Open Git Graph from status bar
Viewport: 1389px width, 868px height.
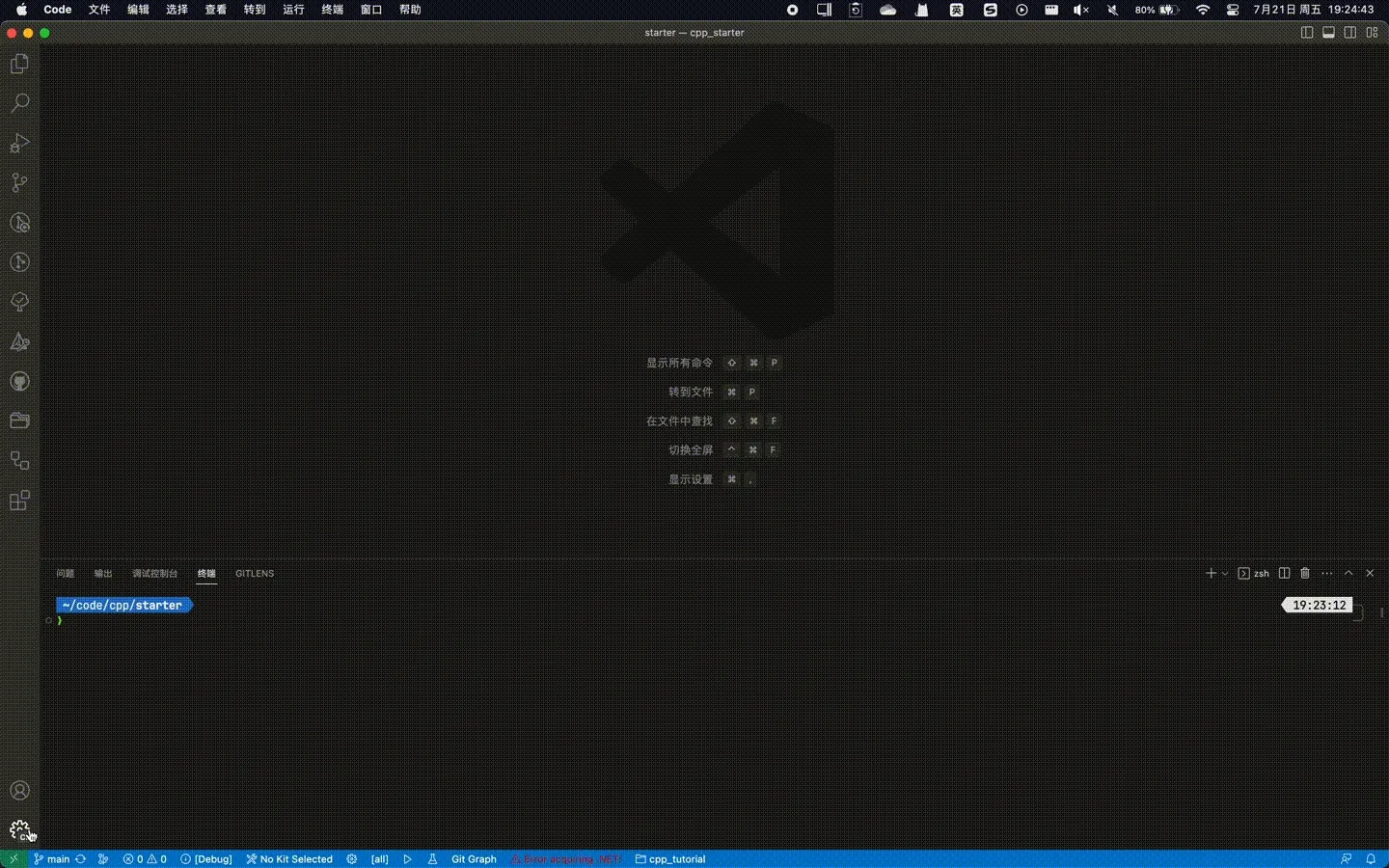474,859
